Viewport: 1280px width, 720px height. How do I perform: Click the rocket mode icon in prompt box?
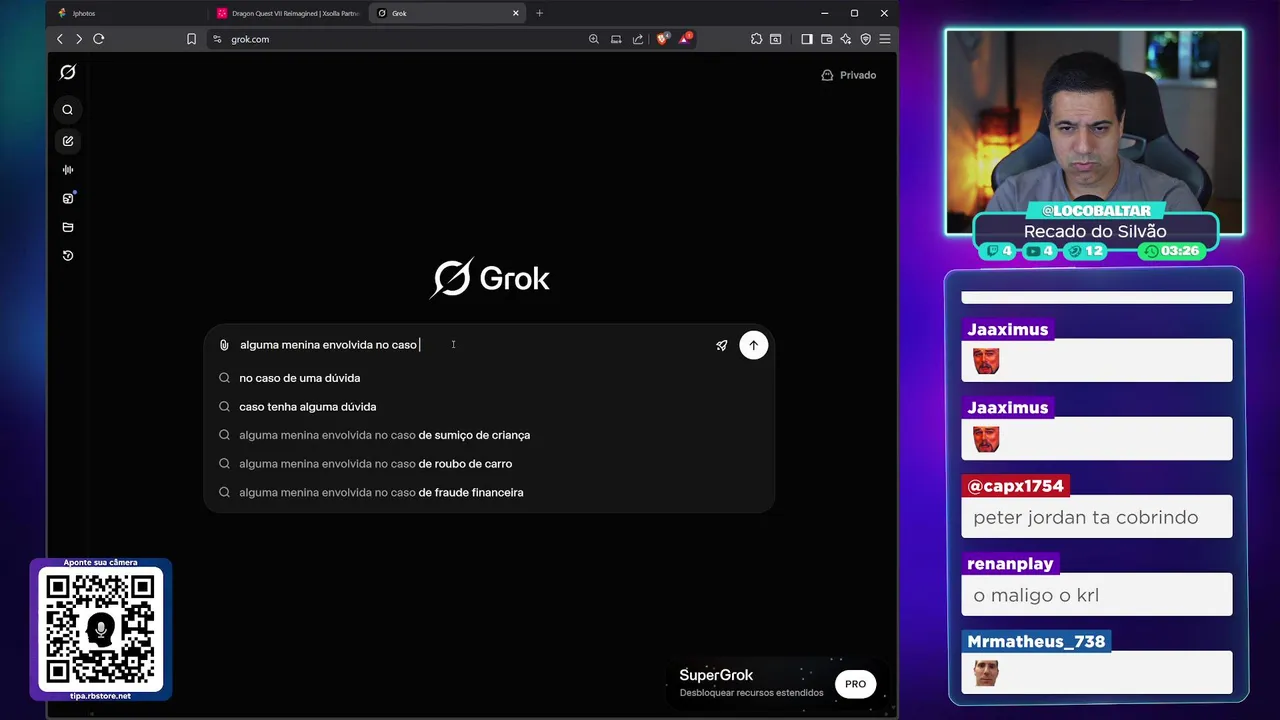pyautogui.click(x=721, y=345)
